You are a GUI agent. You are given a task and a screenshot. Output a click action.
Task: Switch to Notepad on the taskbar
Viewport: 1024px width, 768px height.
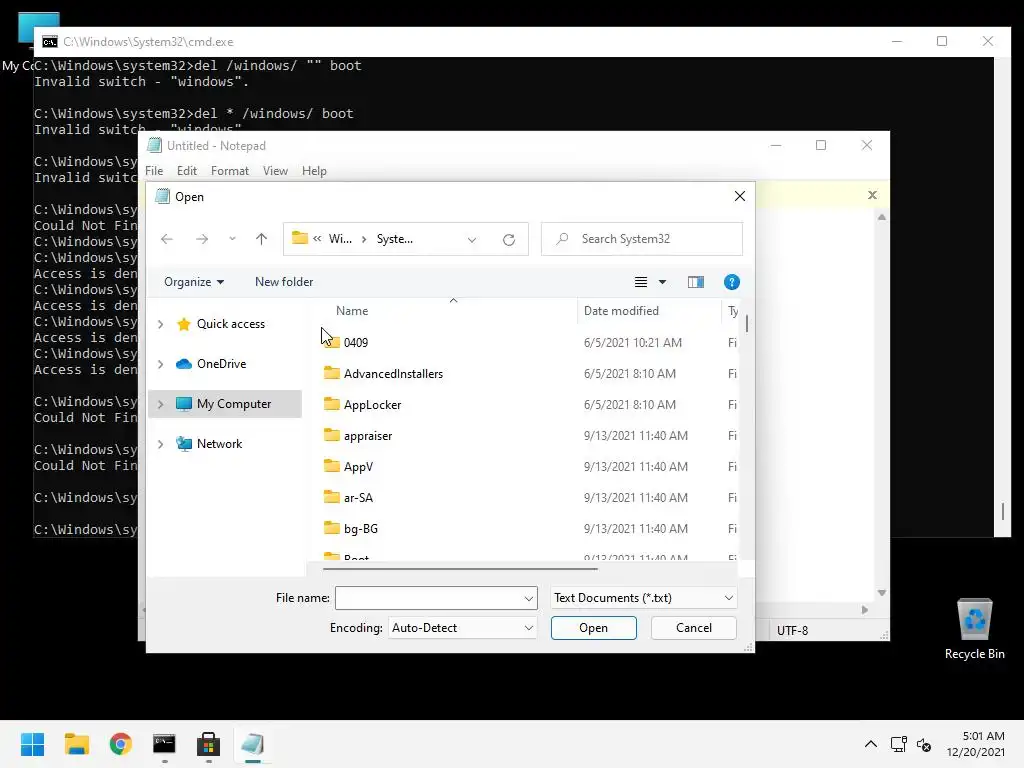tap(252, 744)
